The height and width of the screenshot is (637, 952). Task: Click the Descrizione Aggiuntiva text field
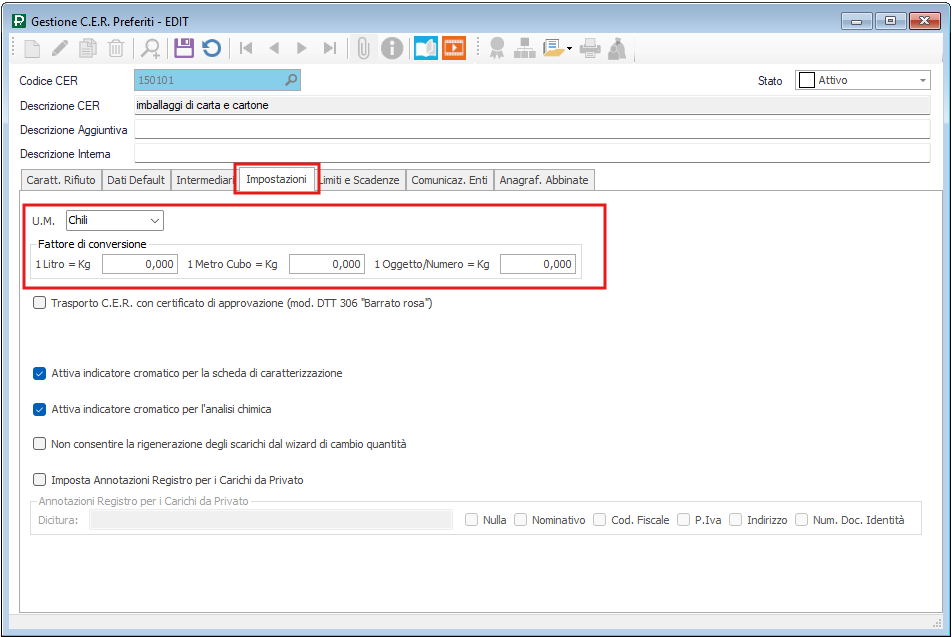coord(532,130)
